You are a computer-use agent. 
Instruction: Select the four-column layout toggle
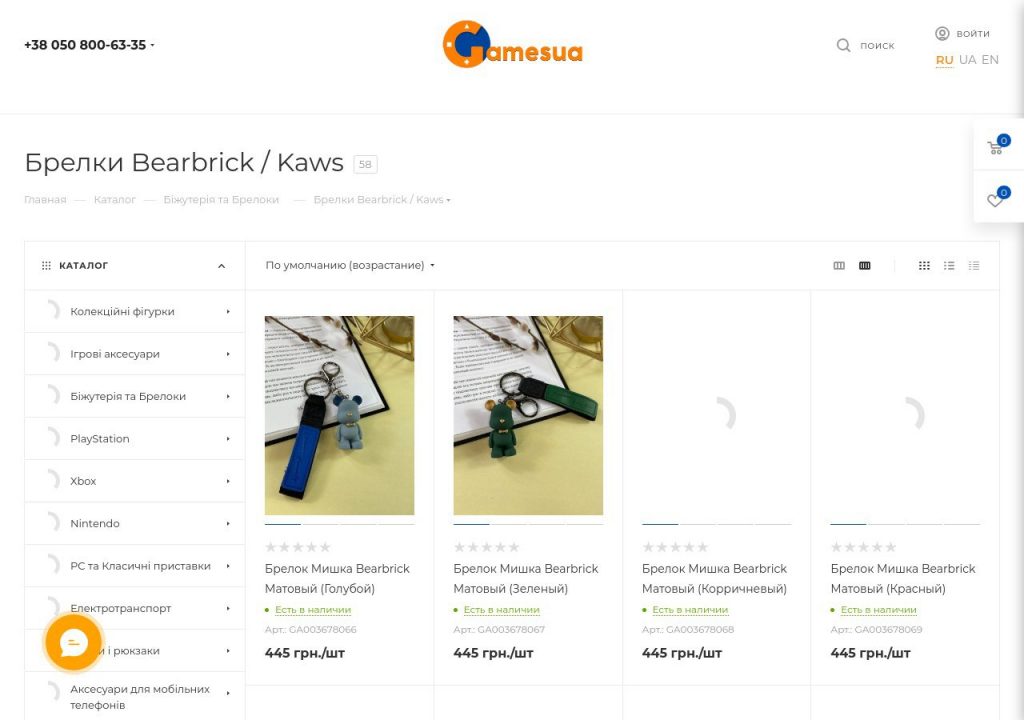click(865, 265)
